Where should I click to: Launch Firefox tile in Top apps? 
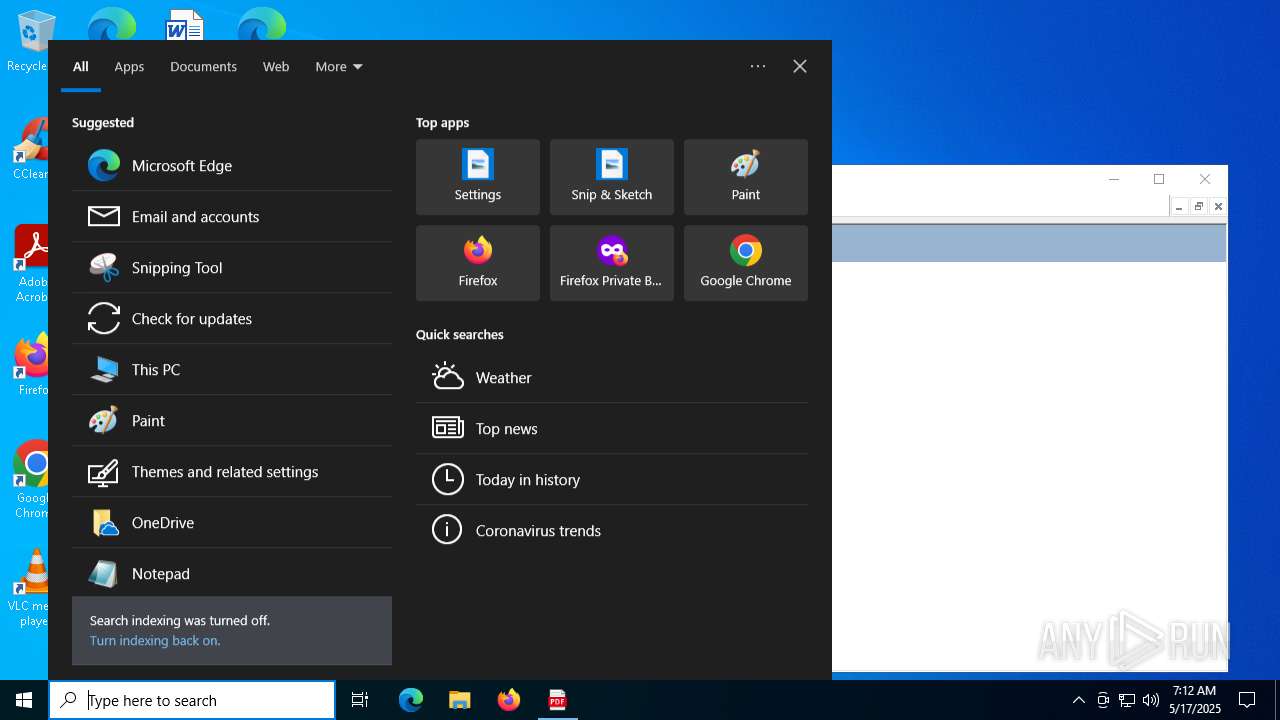(478, 263)
